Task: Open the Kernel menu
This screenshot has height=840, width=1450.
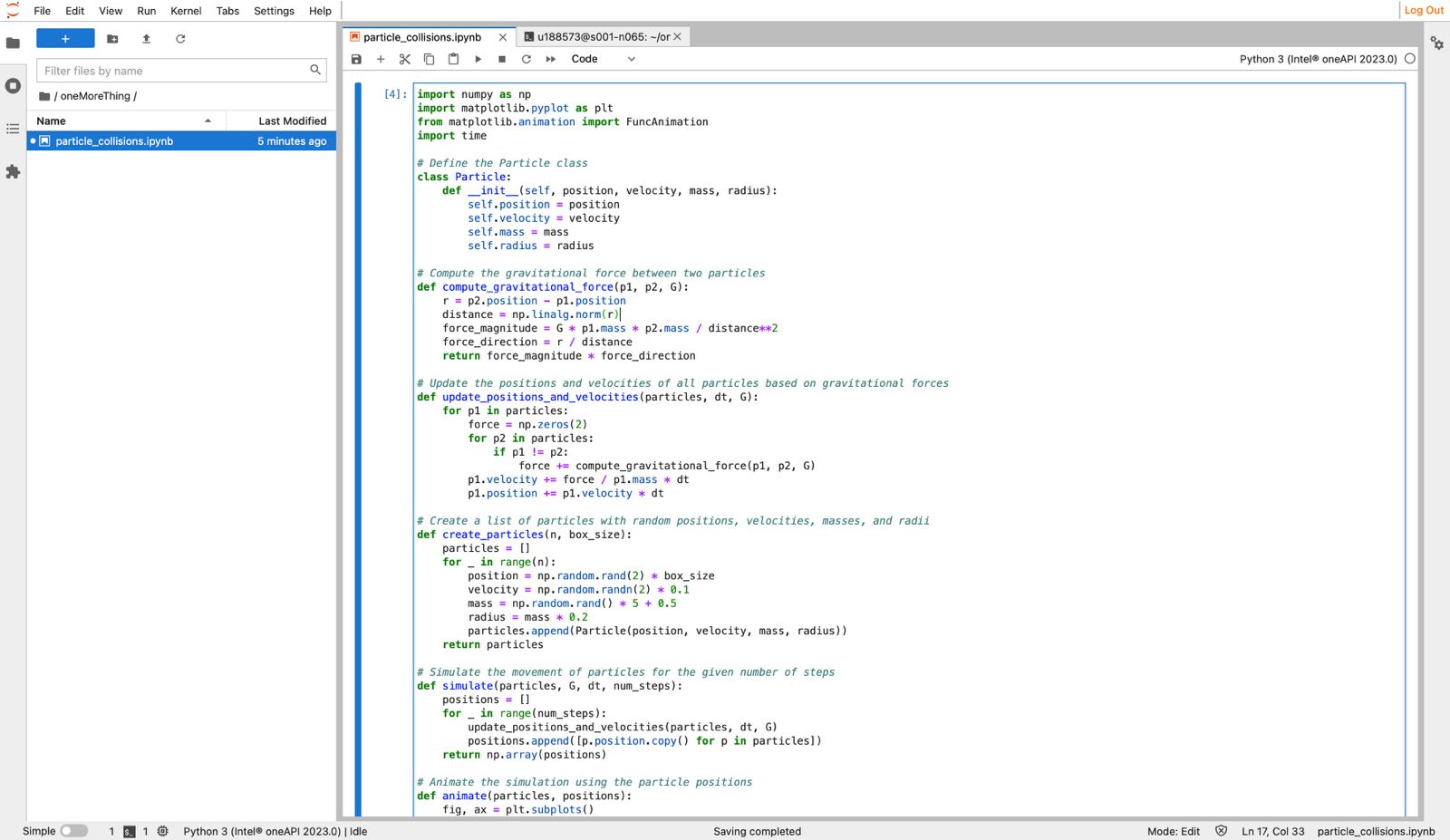Action: coord(185,11)
